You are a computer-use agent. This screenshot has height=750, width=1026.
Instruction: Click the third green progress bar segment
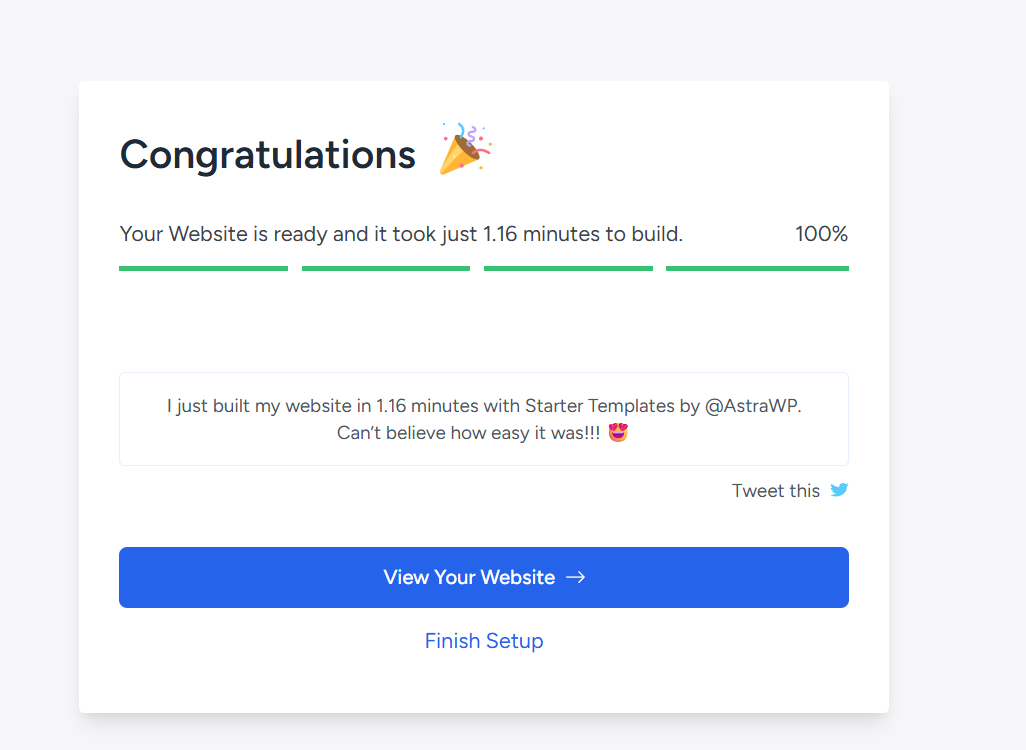click(x=568, y=268)
